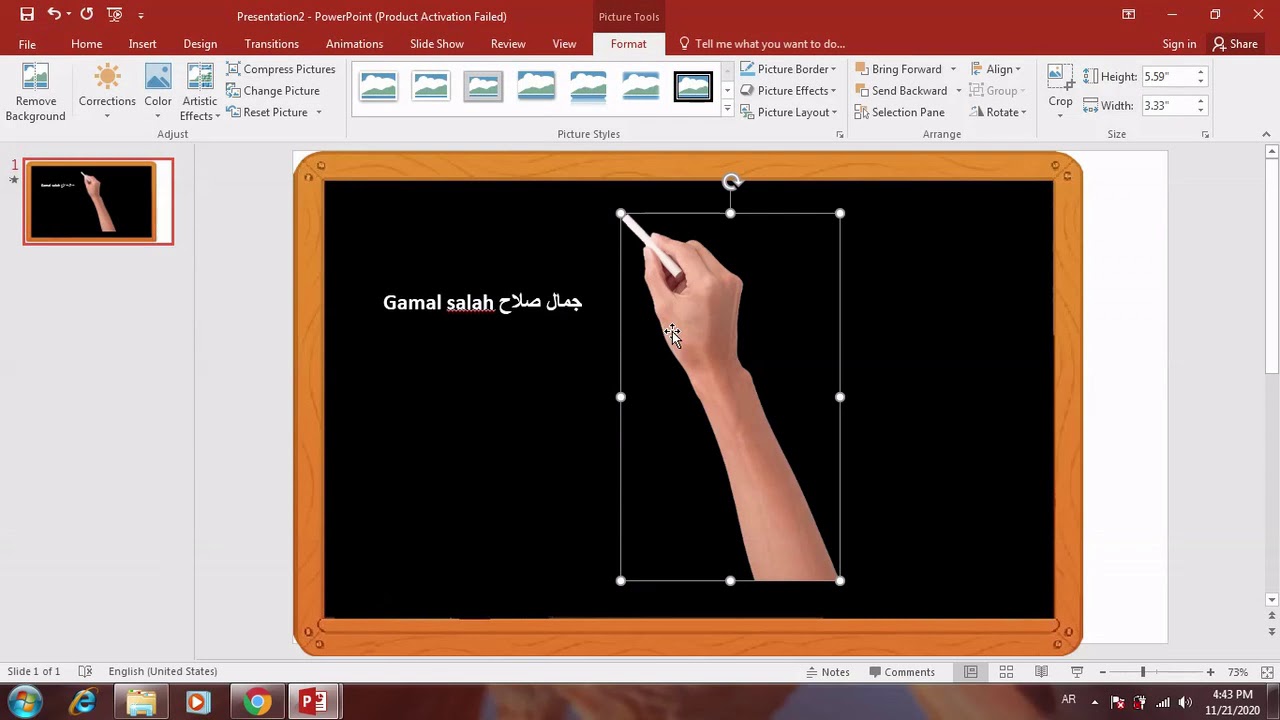Open Artistic Effects gallery
The height and width of the screenshot is (720, 1280).
(200, 91)
